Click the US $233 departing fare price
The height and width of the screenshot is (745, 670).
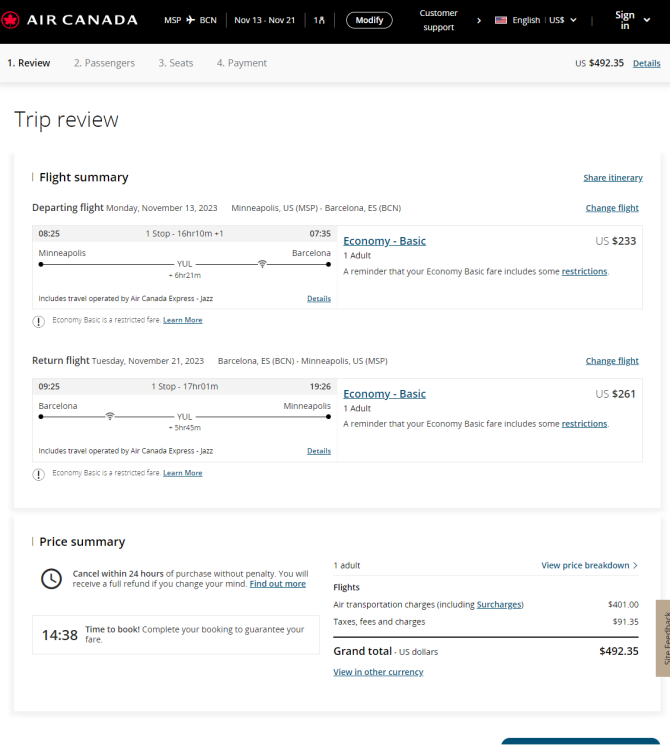pyautogui.click(x=615, y=241)
